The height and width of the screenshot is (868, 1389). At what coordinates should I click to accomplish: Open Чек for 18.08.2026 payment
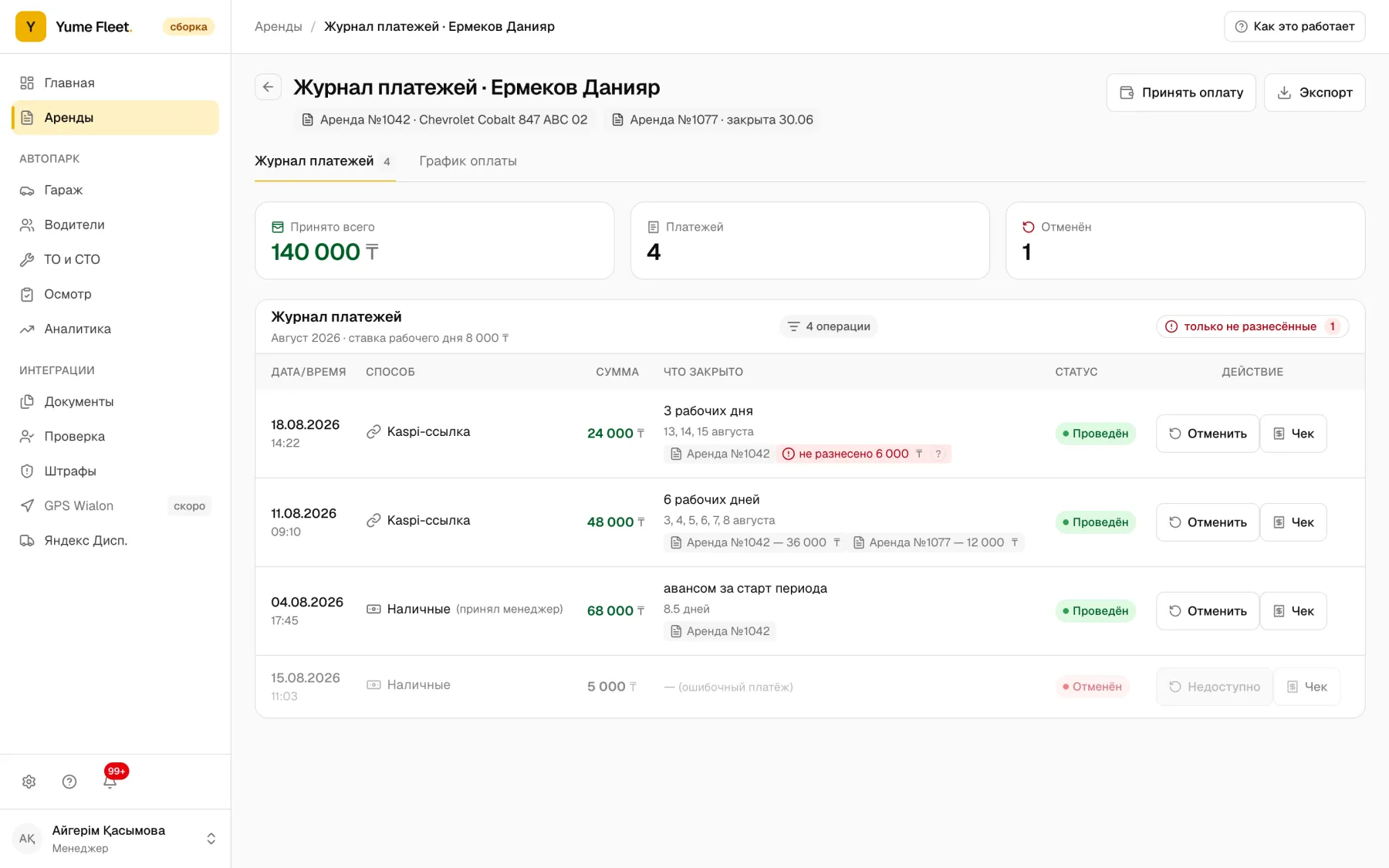1293,434
